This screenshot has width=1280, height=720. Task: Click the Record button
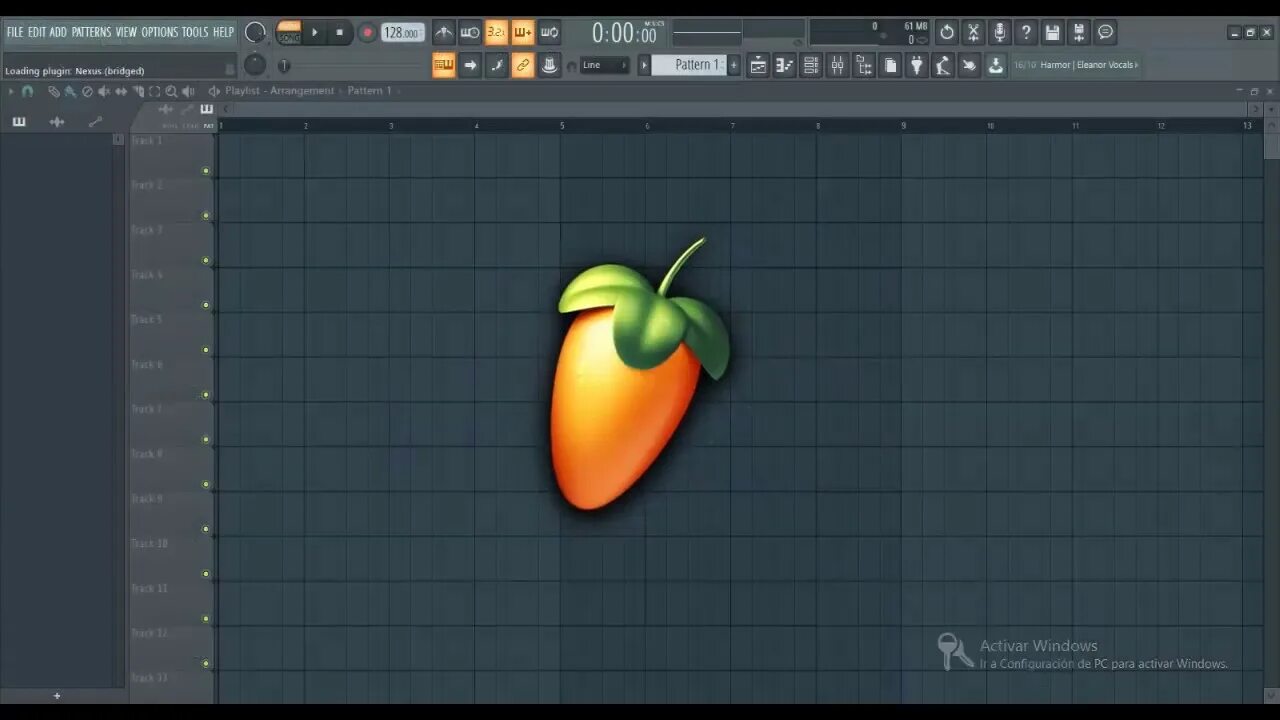tap(367, 32)
